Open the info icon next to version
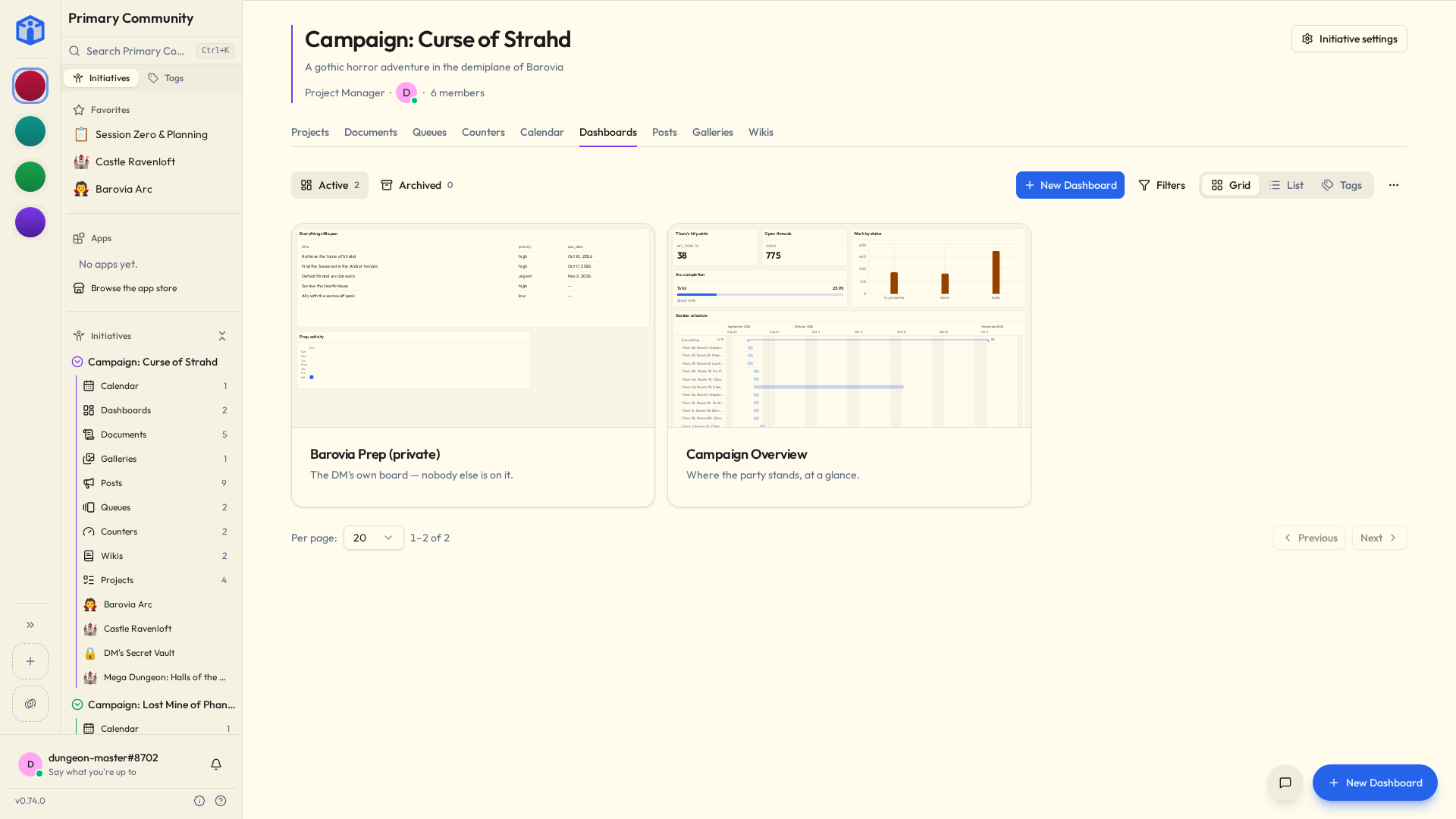 point(199,801)
